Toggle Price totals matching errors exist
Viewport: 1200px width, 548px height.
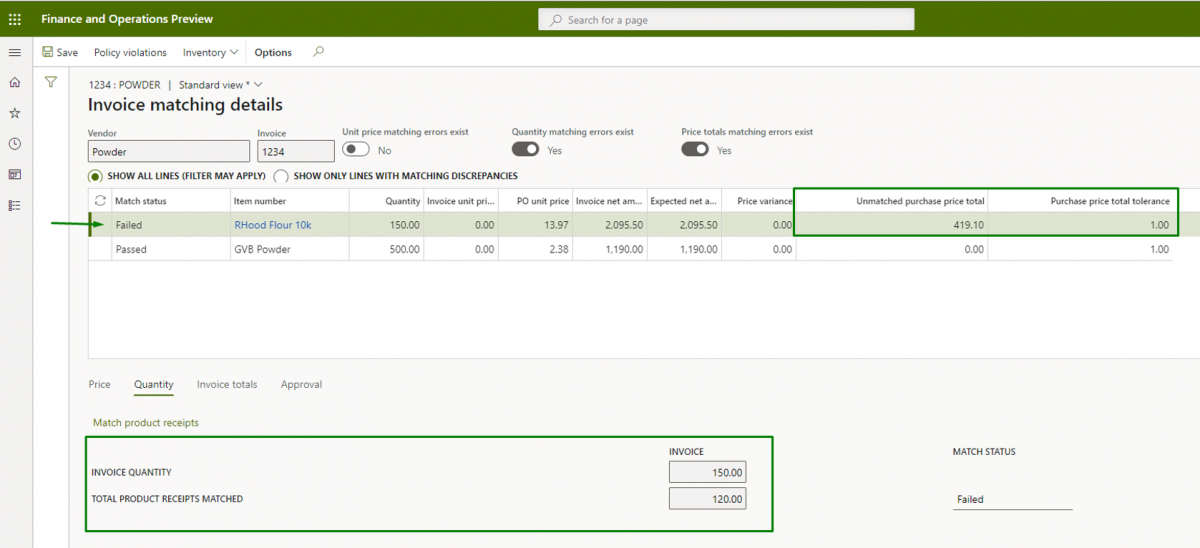695,149
